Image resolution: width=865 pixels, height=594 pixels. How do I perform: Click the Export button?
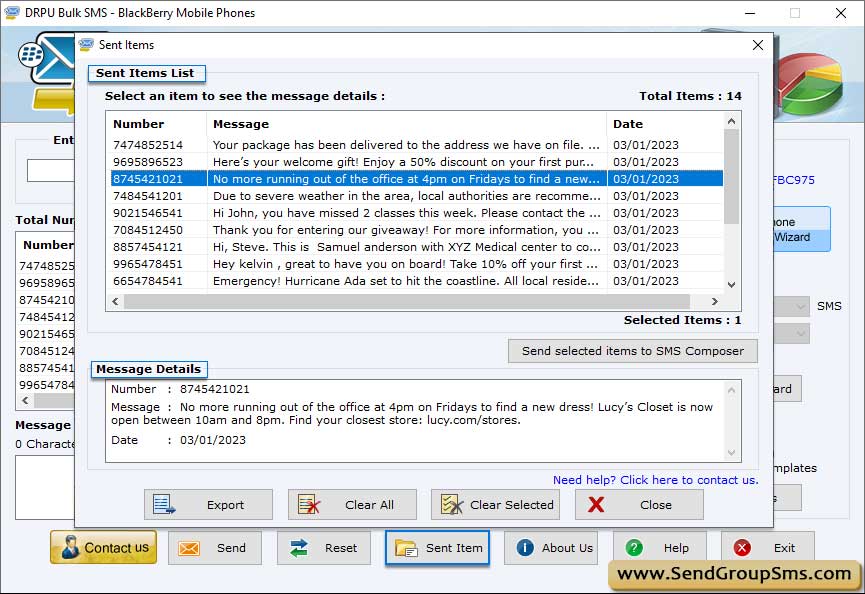pos(209,504)
